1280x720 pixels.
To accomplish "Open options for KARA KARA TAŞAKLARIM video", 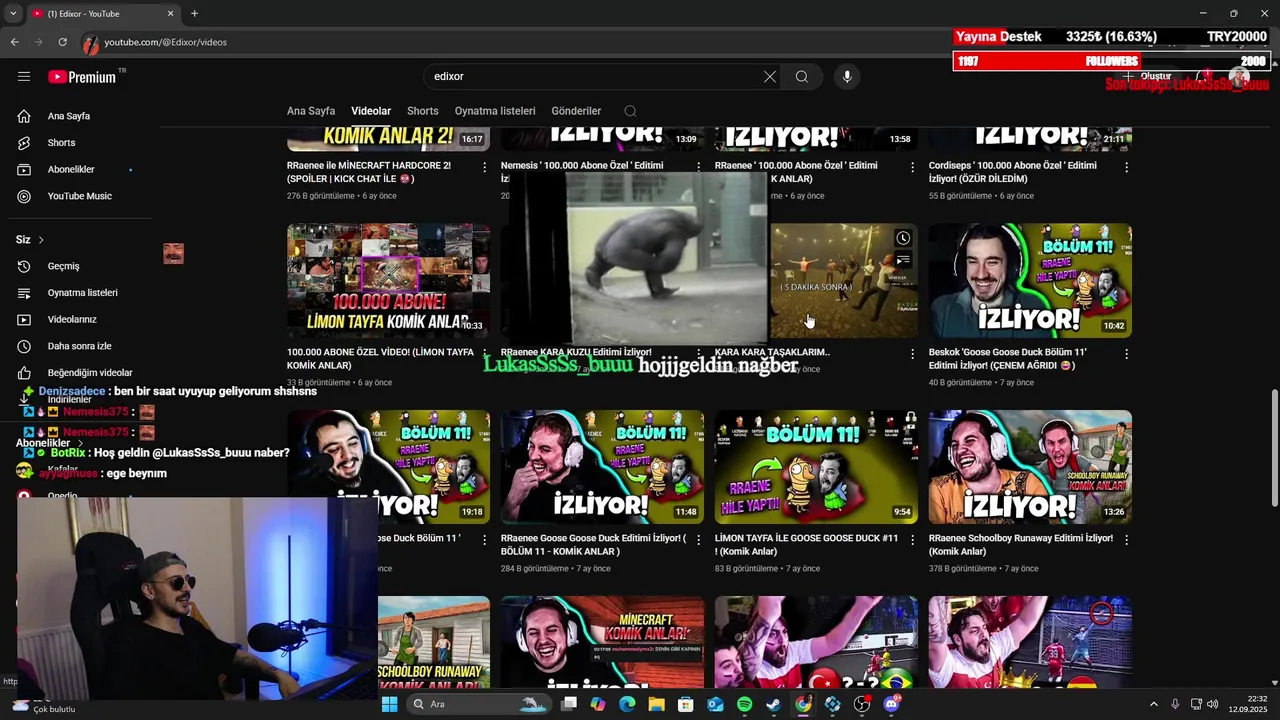I will tap(912, 354).
